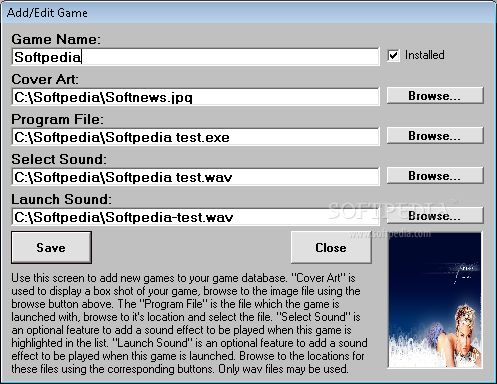Browse for Cover Art image
The image size is (497, 384).
point(435,96)
